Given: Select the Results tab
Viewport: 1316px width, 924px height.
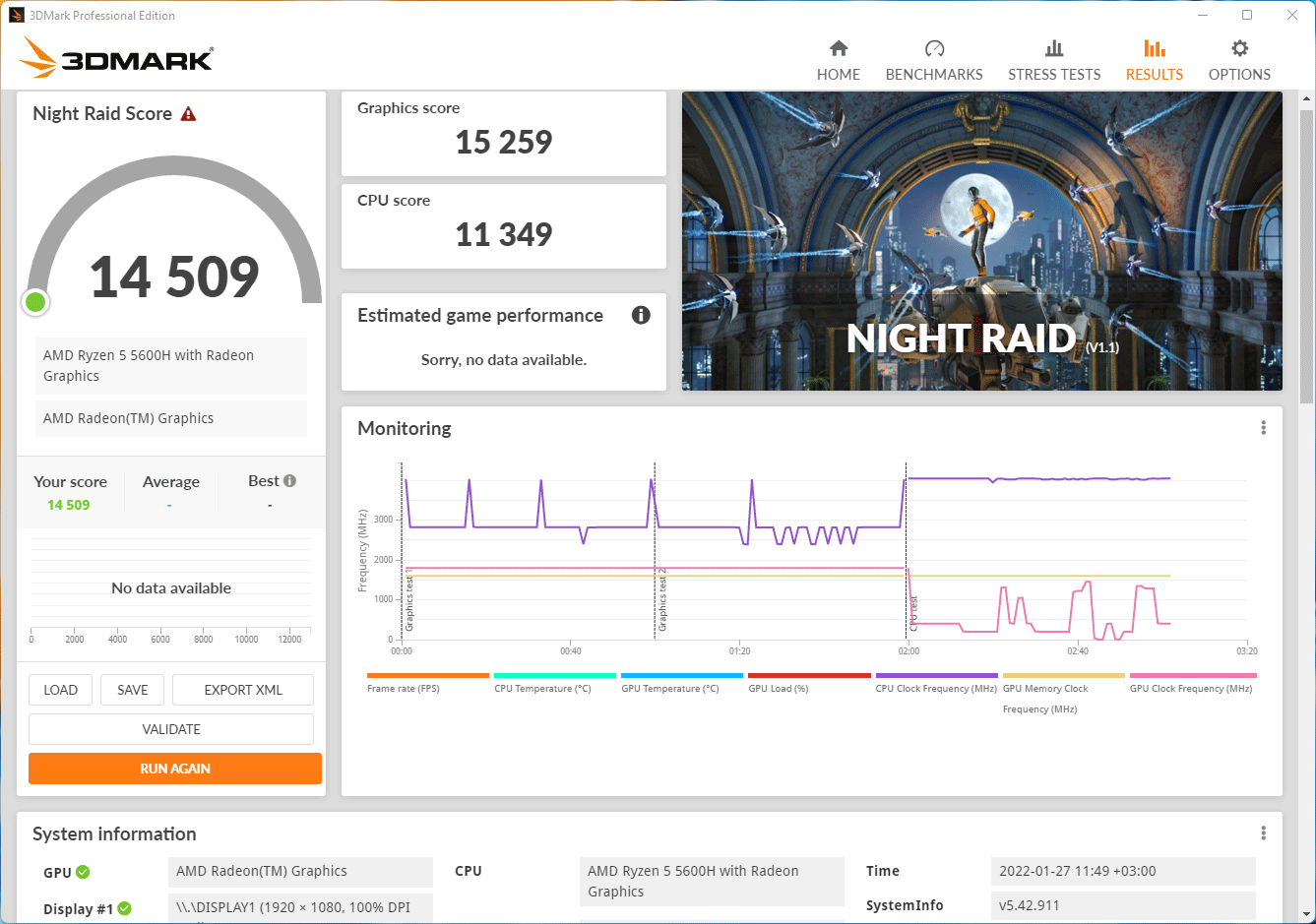Looking at the screenshot, I should tap(1155, 61).
